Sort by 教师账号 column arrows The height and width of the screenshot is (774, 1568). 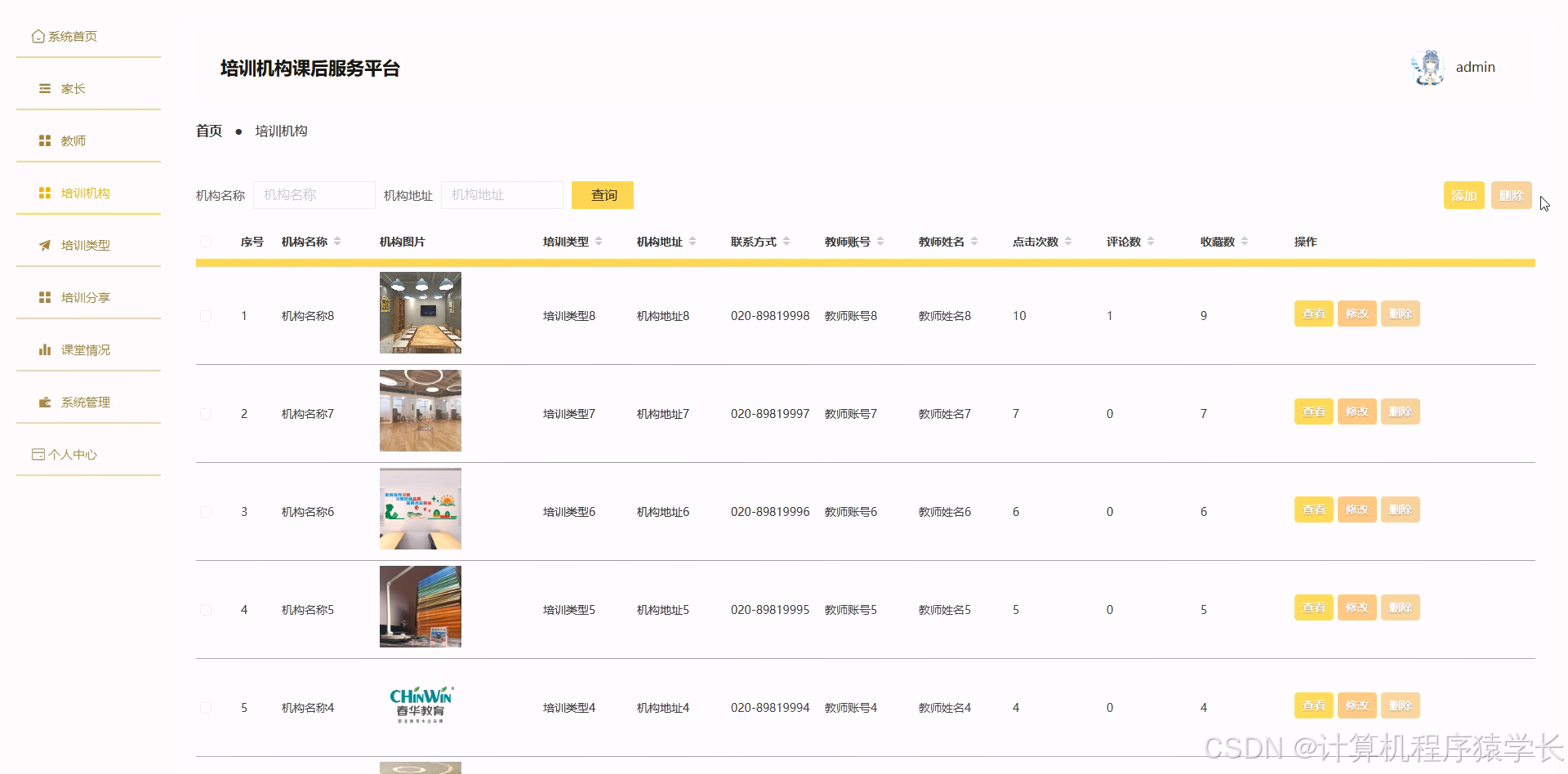click(880, 242)
